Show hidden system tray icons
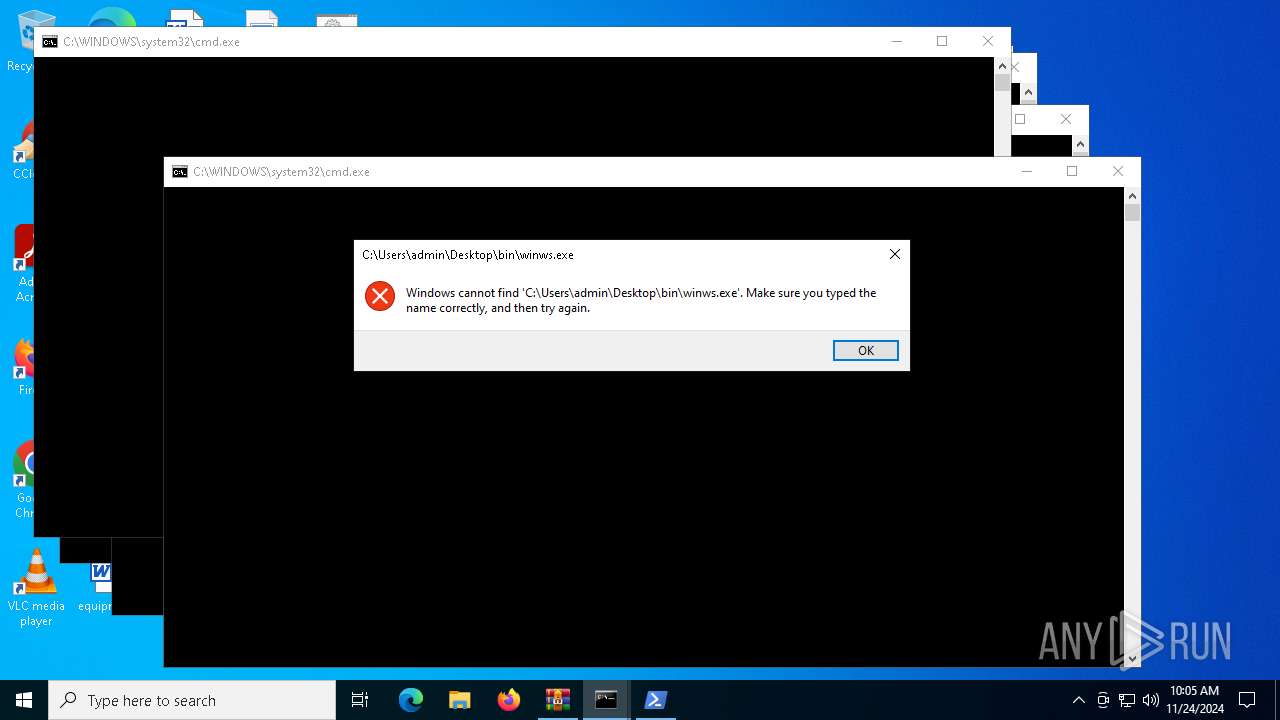Viewport: 1280px width, 720px height. pos(1078,700)
